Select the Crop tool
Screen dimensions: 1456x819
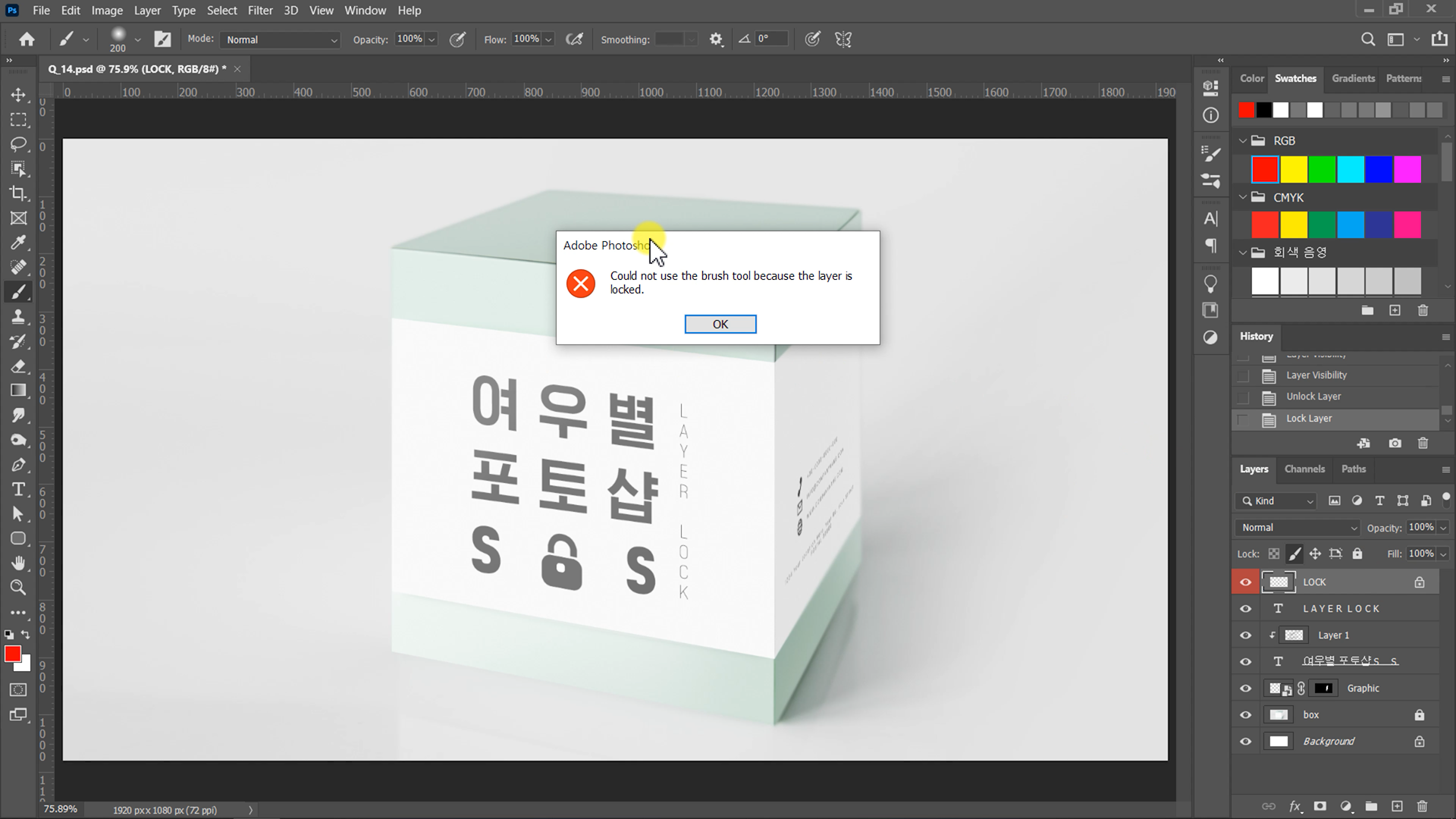tap(18, 193)
